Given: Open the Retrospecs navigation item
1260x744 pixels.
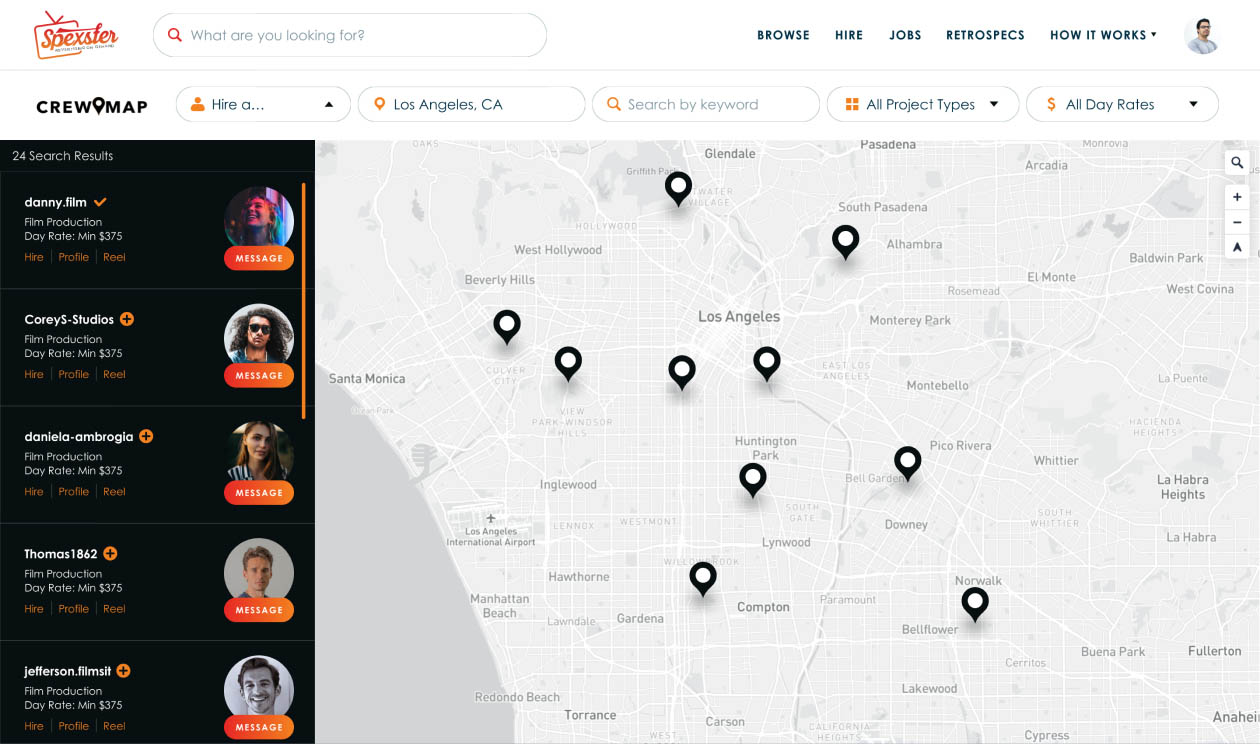Looking at the screenshot, I should [x=985, y=35].
